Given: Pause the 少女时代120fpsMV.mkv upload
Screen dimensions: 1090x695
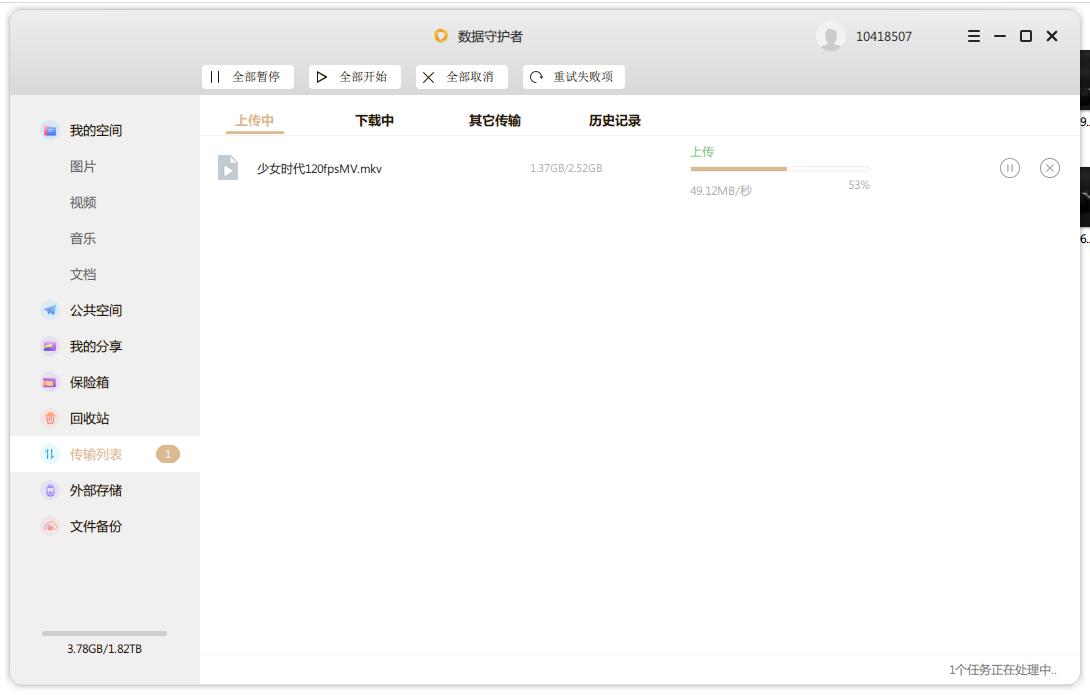Looking at the screenshot, I should point(1011,168).
